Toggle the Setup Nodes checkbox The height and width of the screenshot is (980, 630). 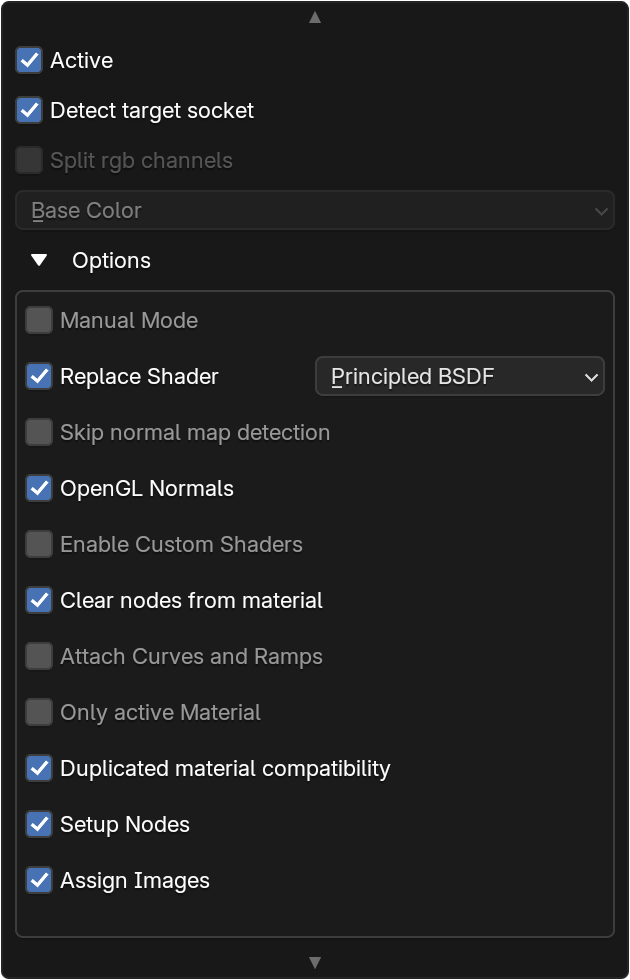[x=39, y=824]
